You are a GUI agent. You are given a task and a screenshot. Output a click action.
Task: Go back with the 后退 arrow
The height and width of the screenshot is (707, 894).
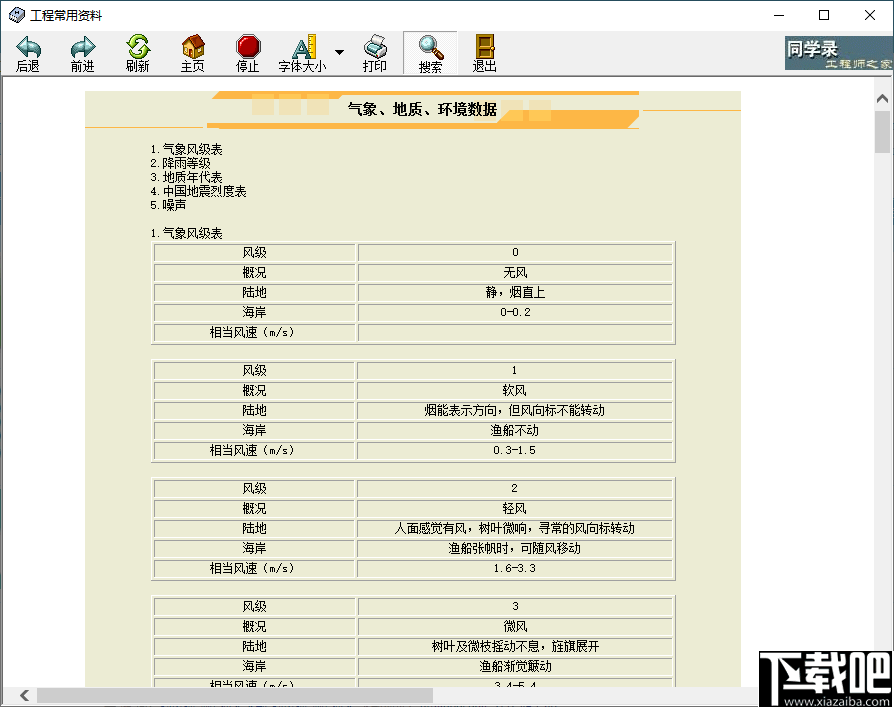click(x=27, y=54)
